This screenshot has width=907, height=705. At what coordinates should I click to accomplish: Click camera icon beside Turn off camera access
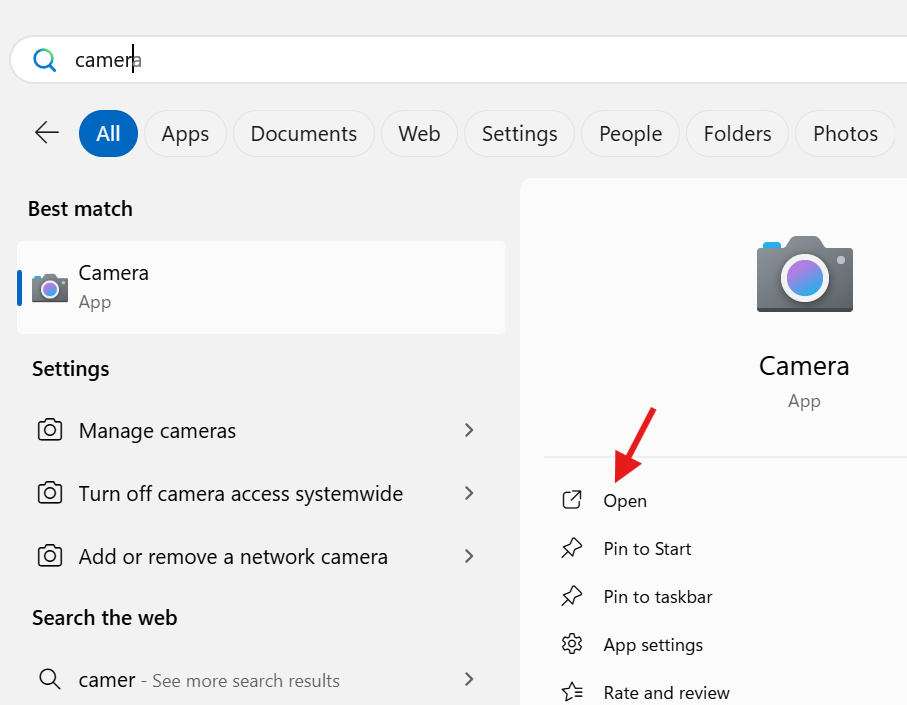point(49,493)
